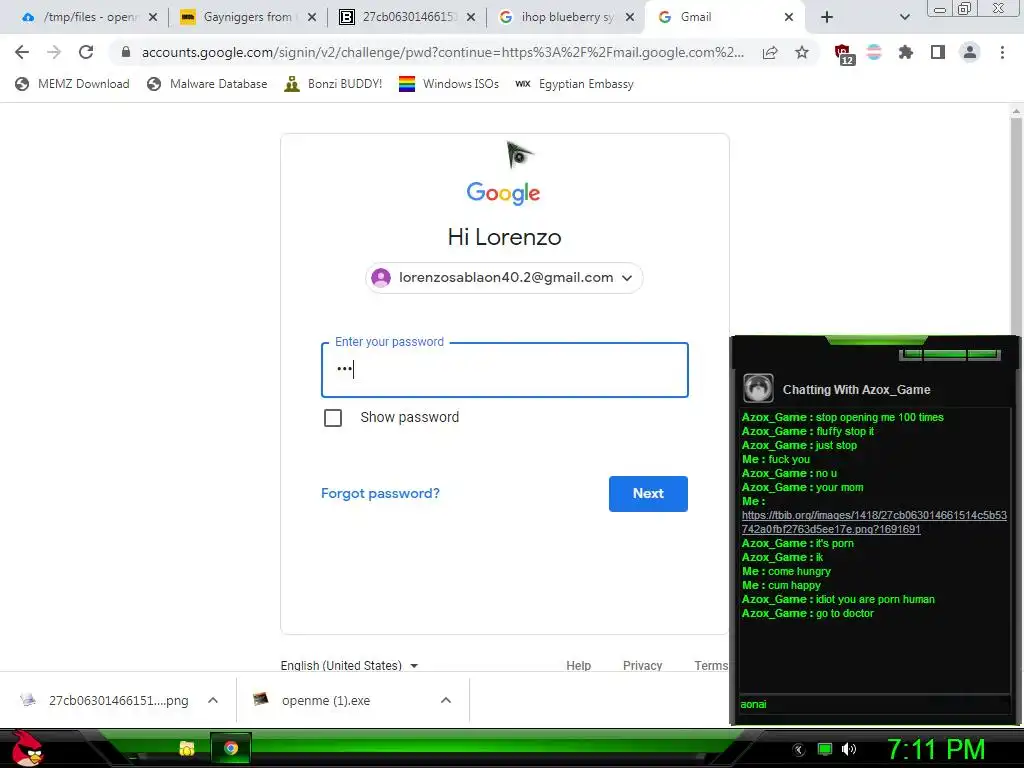This screenshot has height=768, width=1024.
Task: Open Malware Database bookmark
Action: [208, 84]
